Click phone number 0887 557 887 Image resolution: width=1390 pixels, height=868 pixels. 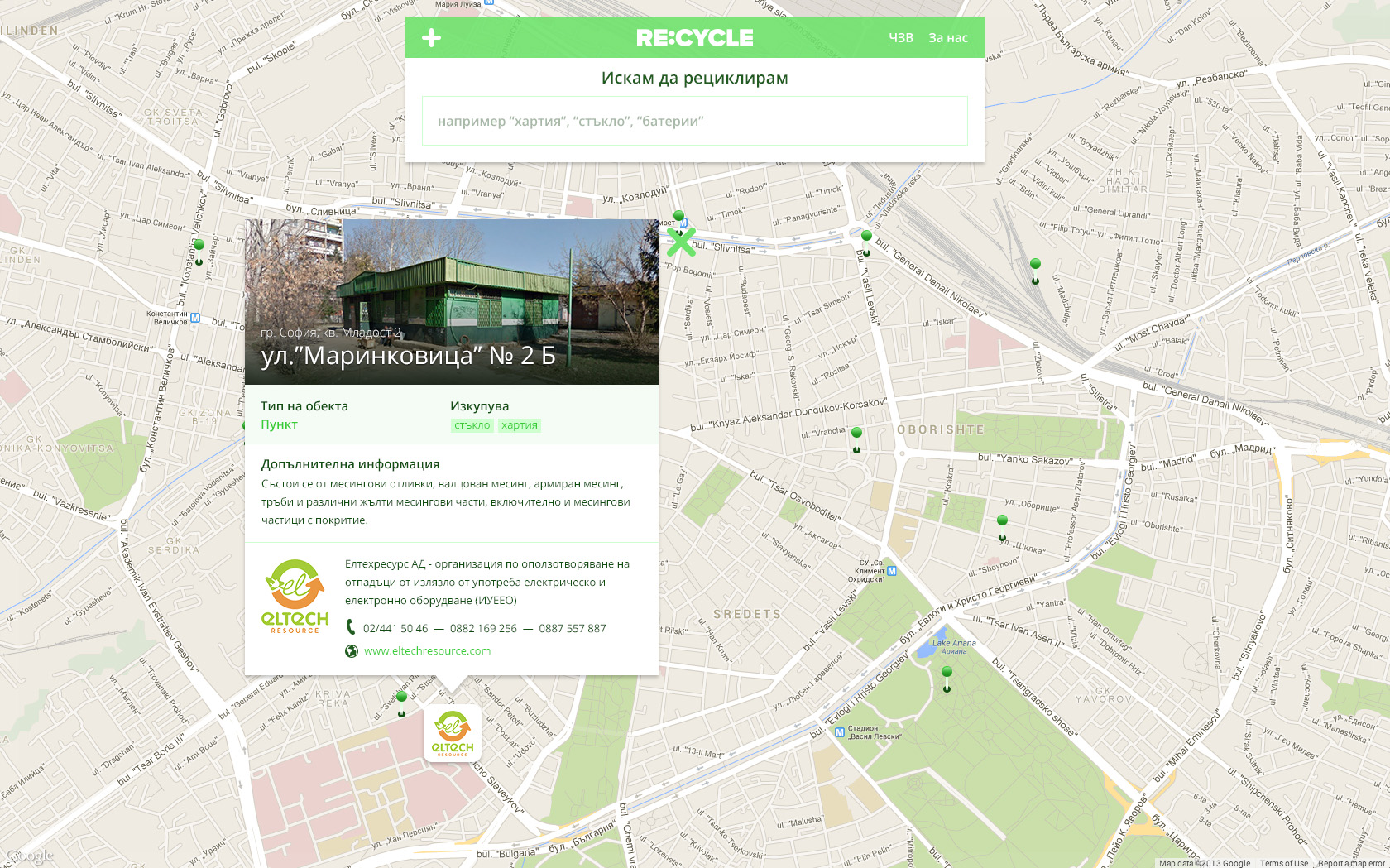[x=573, y=628]
